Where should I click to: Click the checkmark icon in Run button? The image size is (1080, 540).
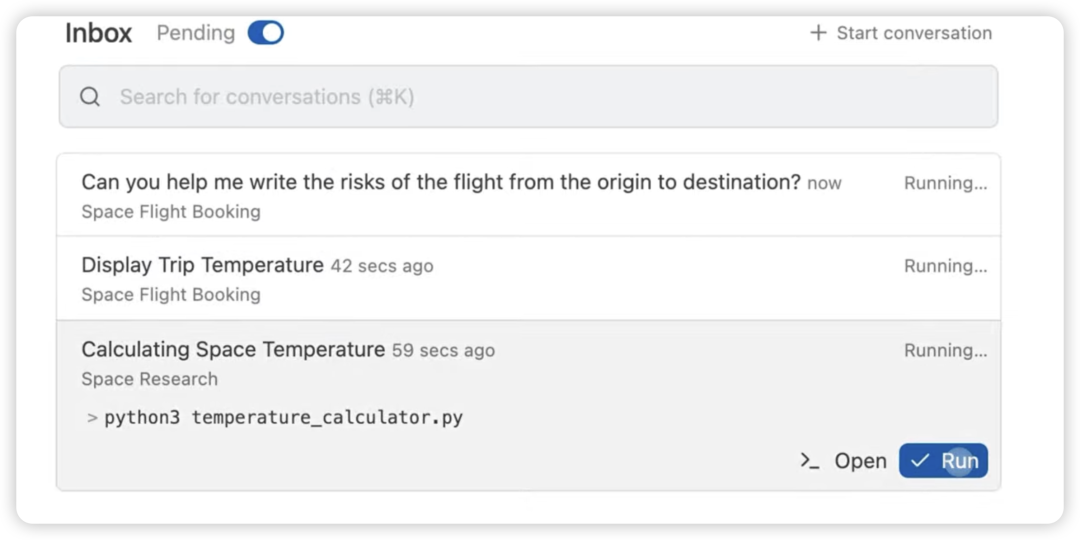(x=920, y=461)
